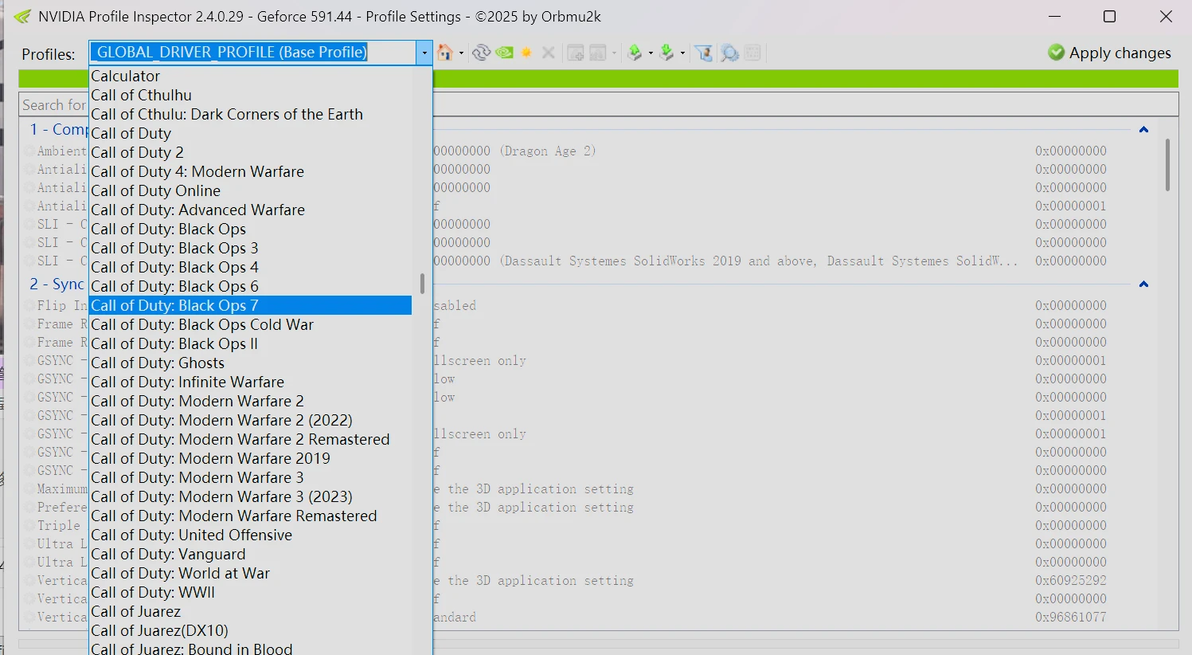Click the NVIDIA Profile Inspector icon in the title bar

[22, 16]
